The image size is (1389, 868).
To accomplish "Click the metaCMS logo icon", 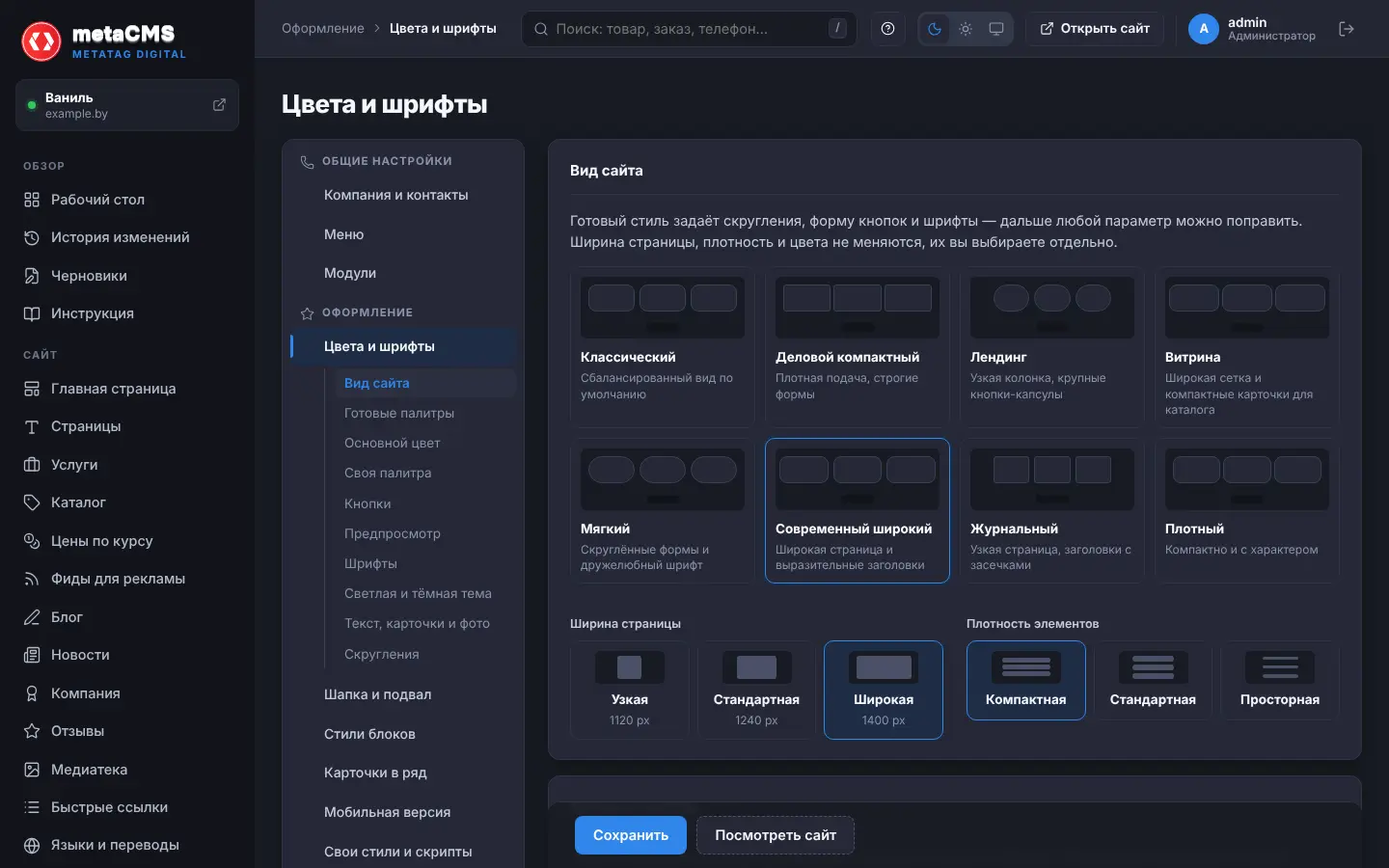I will (41, 41).
